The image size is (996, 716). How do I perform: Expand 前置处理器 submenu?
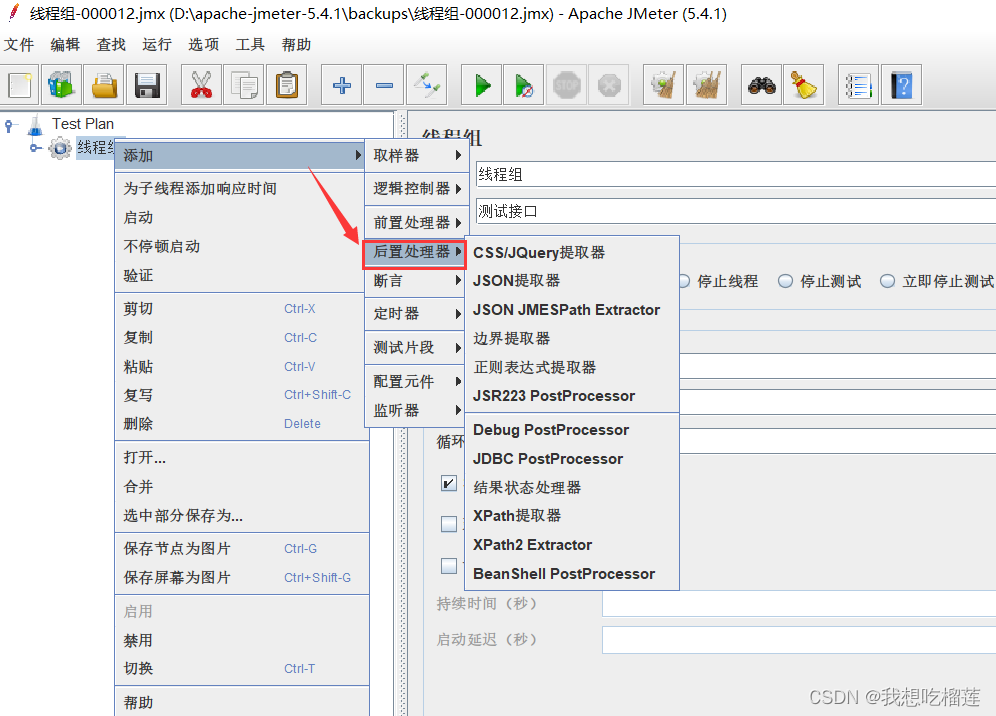(x=417, y=222)
